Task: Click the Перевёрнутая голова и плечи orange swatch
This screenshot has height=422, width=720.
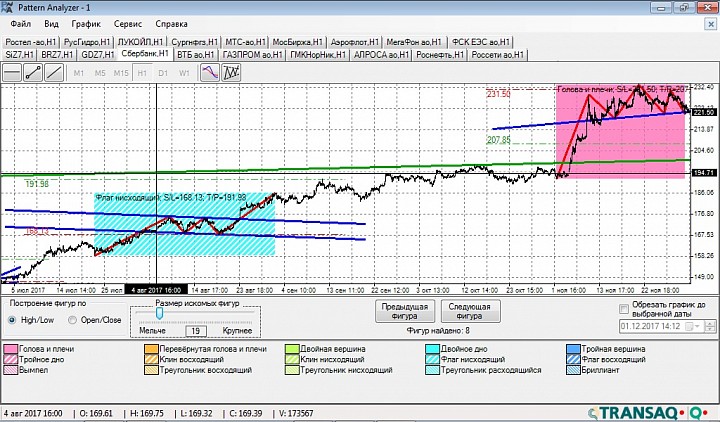Action: pyautogui.click(x=152, y=349)
